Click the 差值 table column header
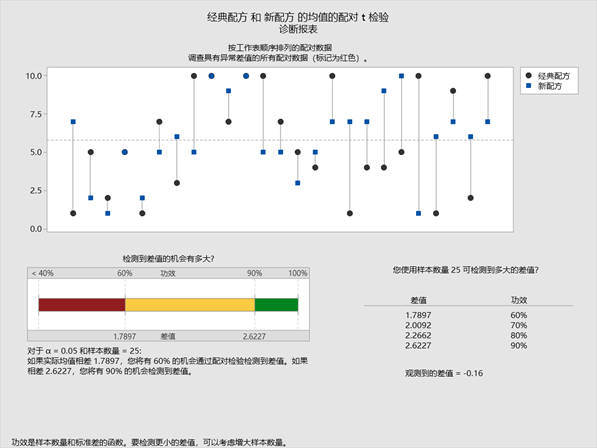Image resolution: width=597 pixels, height=448 pixels. [418, 300]
